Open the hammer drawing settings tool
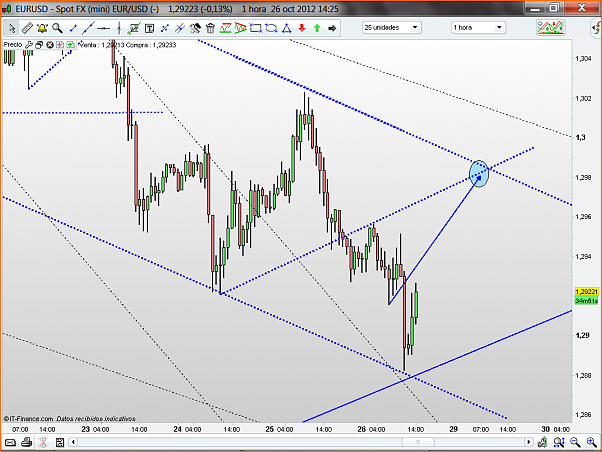 click(195, 28)
